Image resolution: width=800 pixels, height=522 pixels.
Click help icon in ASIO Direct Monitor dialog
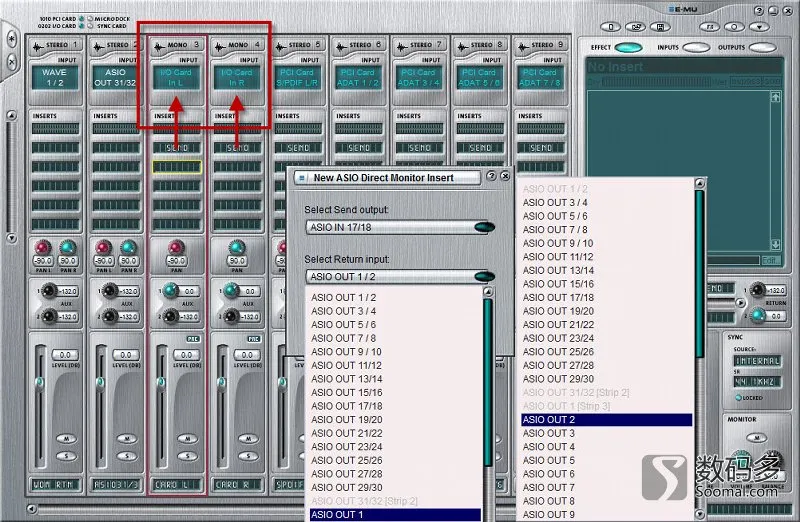(x=491, y=176)
